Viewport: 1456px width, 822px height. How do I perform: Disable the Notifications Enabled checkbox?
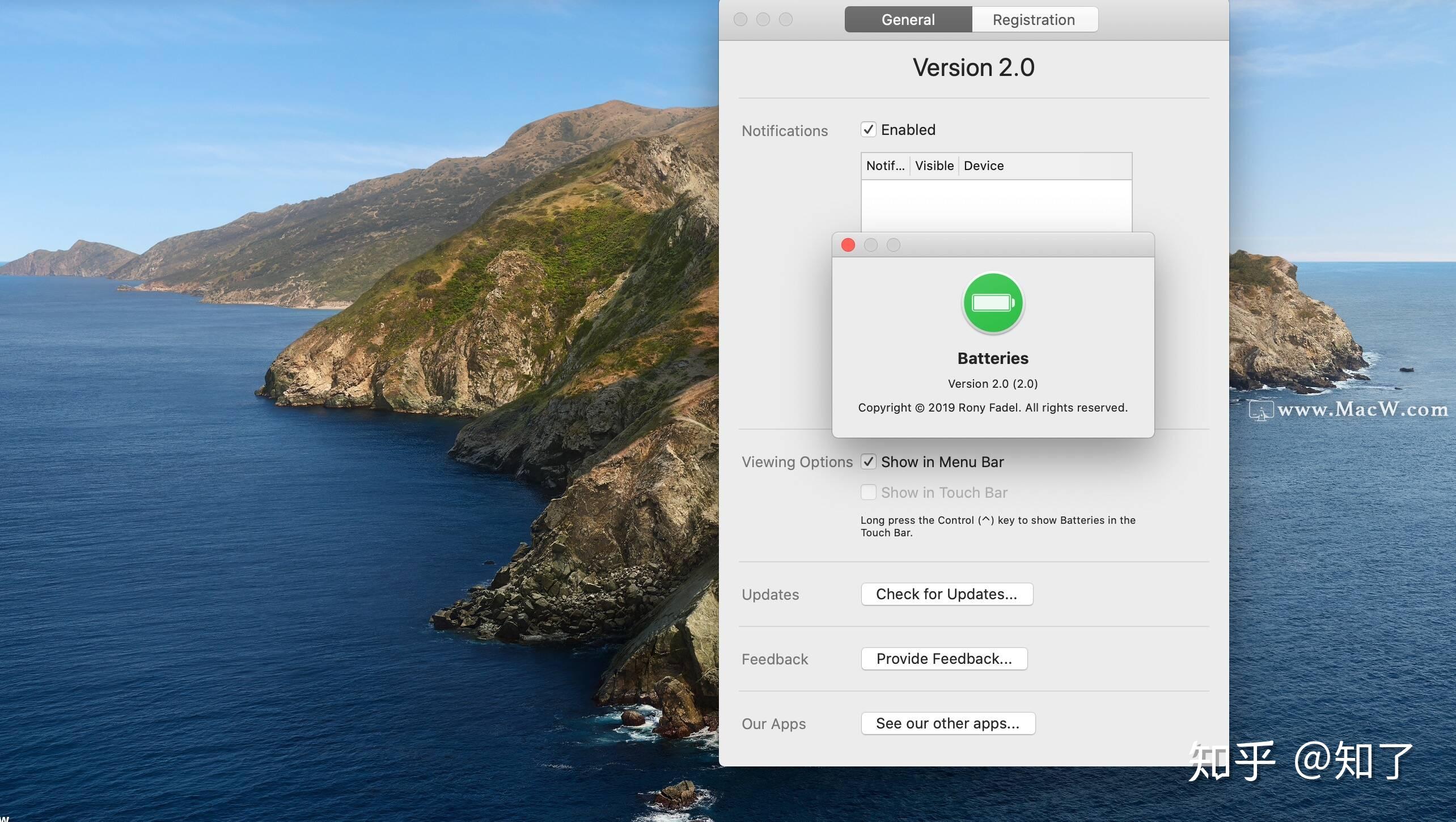[869, 130]
